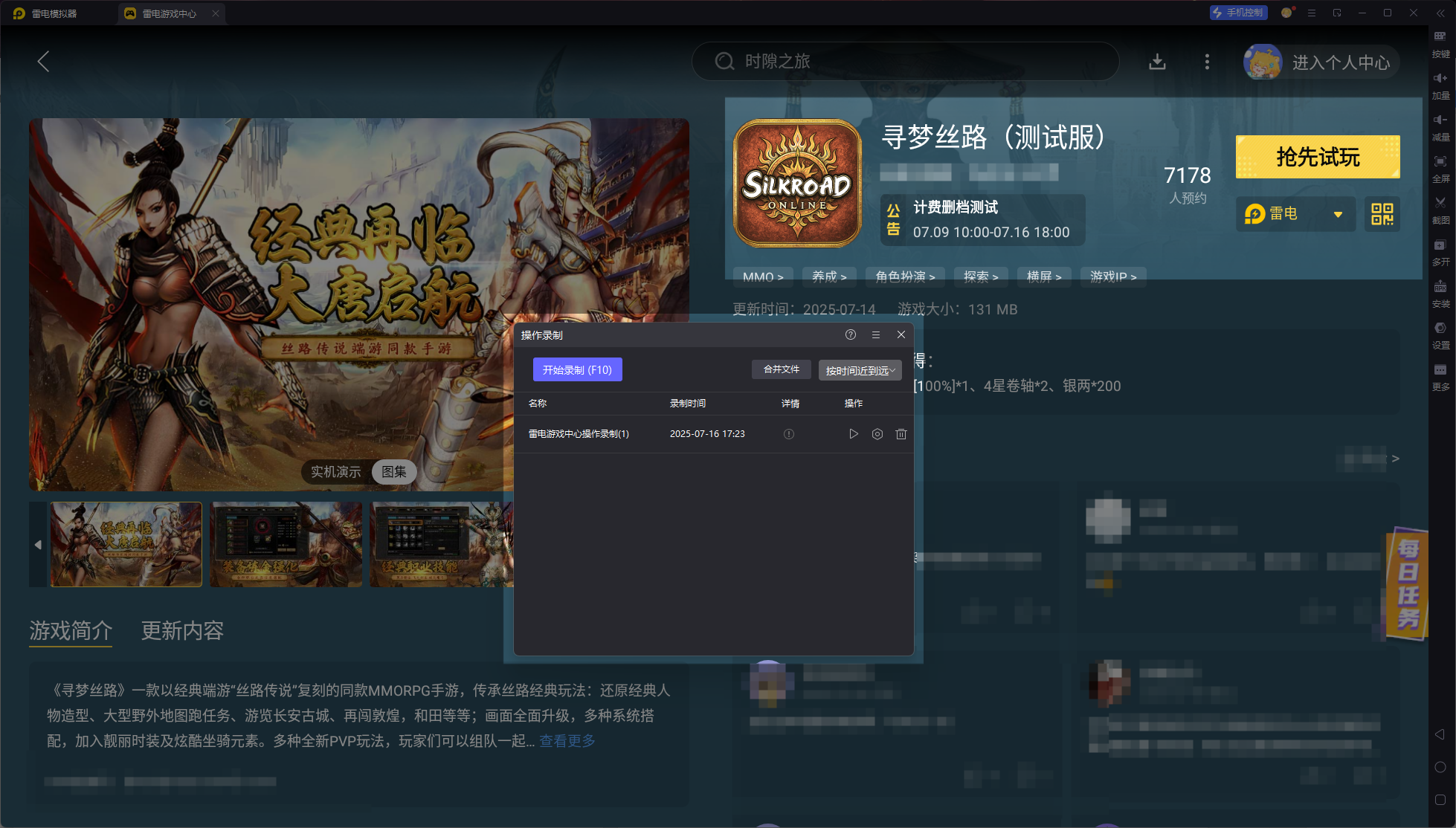
Task: Select the 雷电游戏中心 tab
Action: click(x=170, y=13)
